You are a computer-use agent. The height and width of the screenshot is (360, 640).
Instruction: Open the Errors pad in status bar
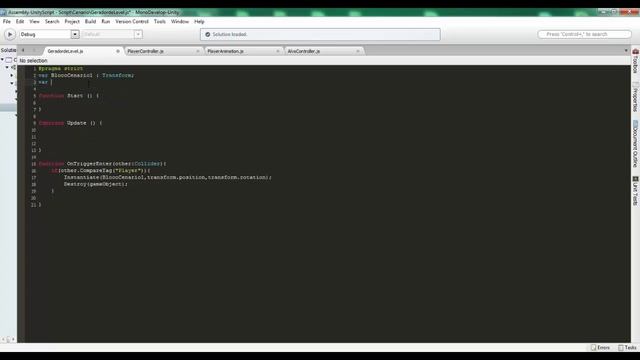click(600, 348)
